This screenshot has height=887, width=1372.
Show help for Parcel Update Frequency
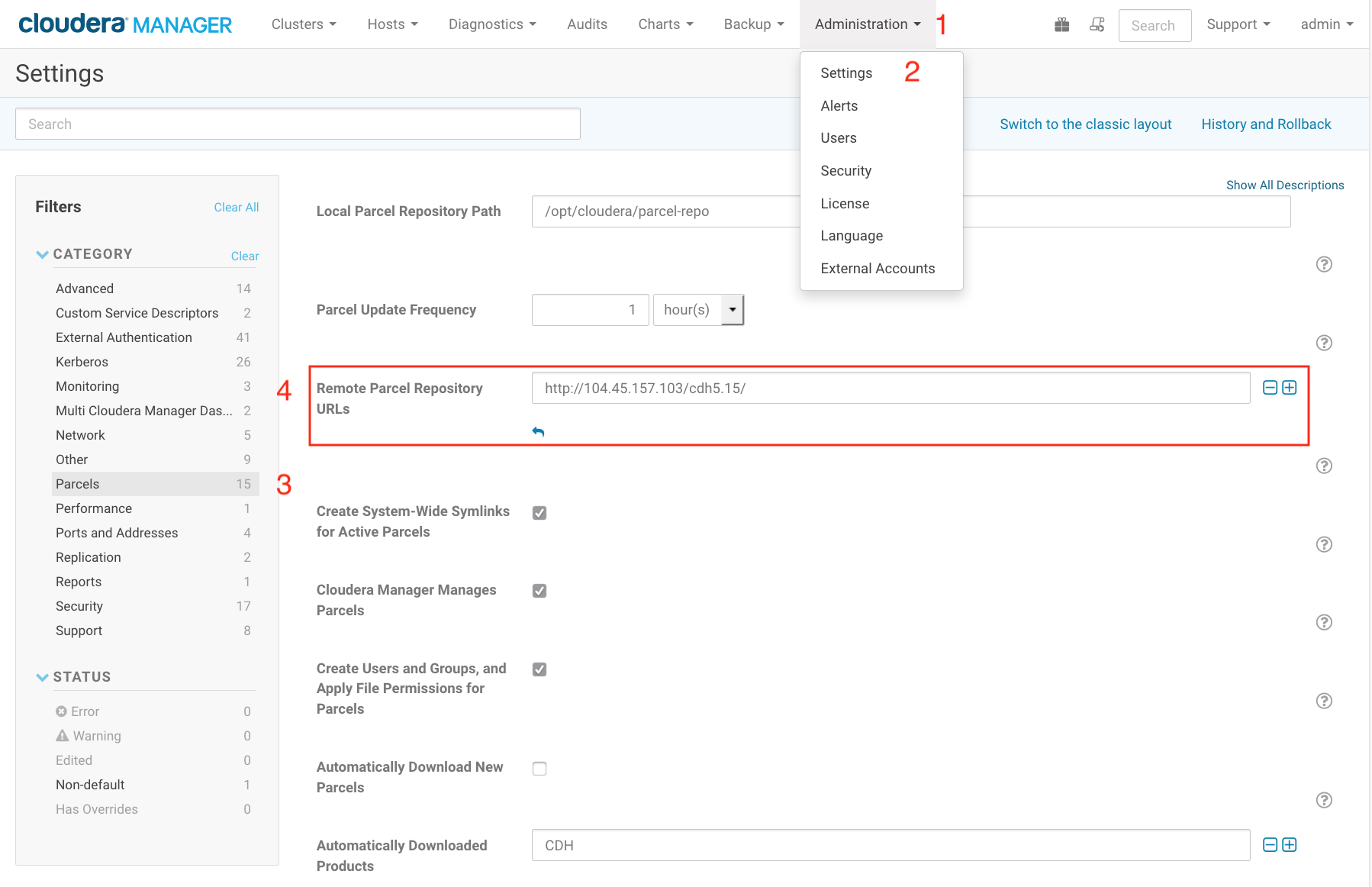1324,343
